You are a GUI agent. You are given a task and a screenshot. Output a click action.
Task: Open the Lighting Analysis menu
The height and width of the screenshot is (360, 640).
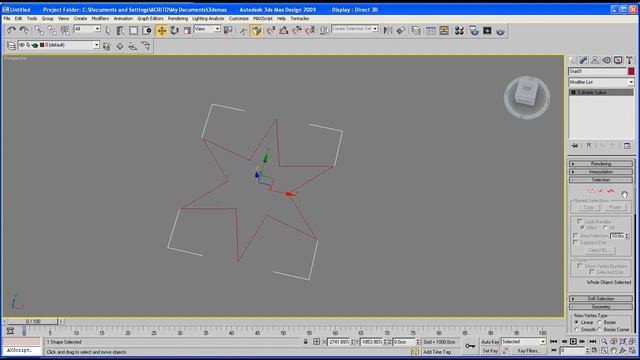(x=208, y=18)
